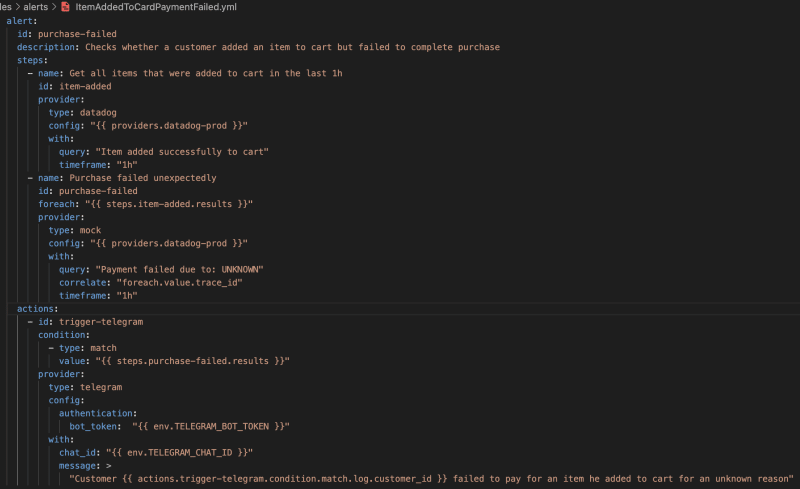Click the 'alert:' top-level key
The height and width of the screenshot is (489, 800).
click(x=22, y=21)
